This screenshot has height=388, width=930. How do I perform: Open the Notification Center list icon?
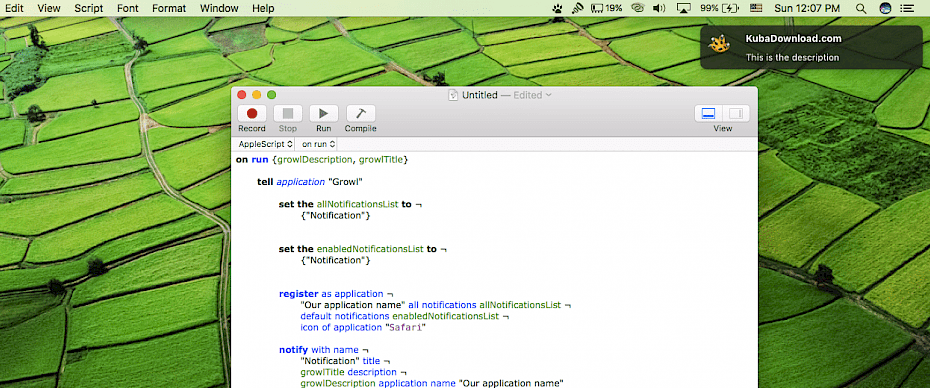(x=906, y=8)
